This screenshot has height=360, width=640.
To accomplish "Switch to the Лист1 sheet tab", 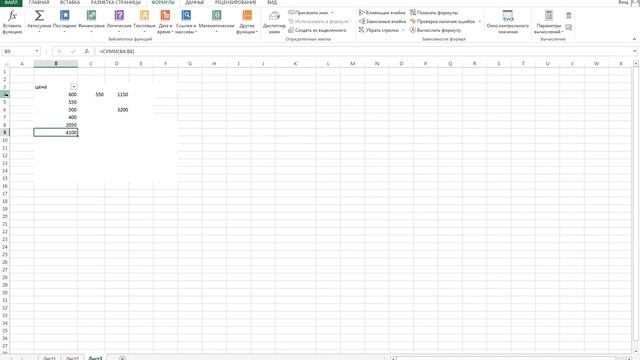I will click(49, 358).
